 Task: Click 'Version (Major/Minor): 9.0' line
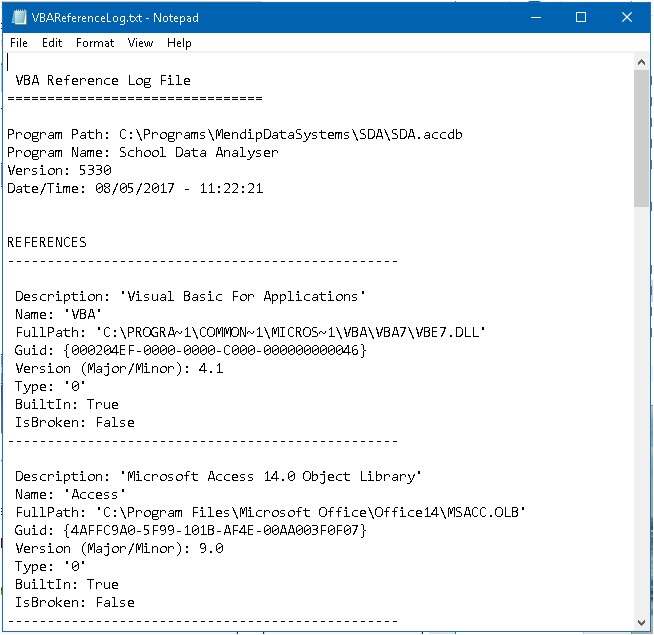[119, 549]
